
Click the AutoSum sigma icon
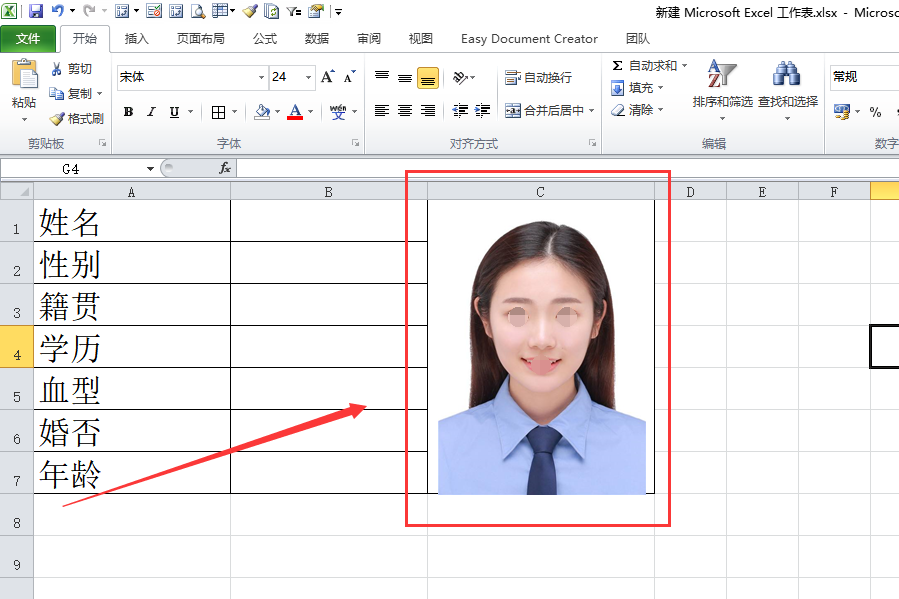pyautogui.click(x=618, y=66)
